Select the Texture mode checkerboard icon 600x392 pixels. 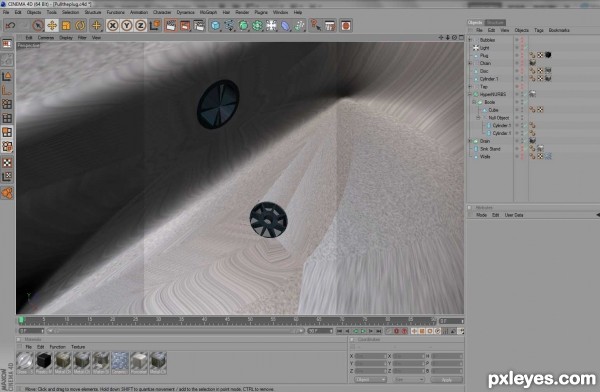tap(7, 163)
